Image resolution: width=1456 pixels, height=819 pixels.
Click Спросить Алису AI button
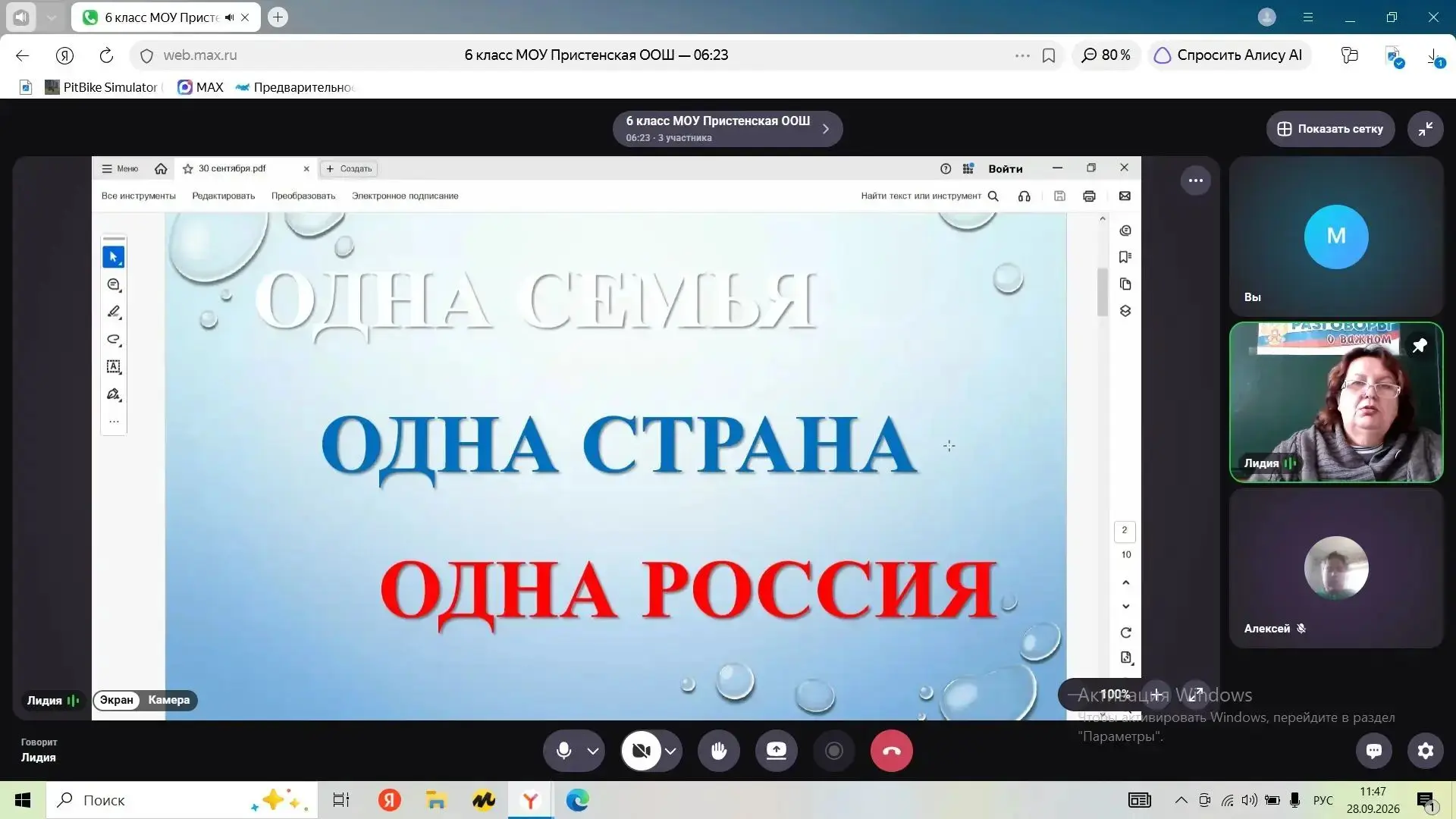click(x=1228, y=55)
